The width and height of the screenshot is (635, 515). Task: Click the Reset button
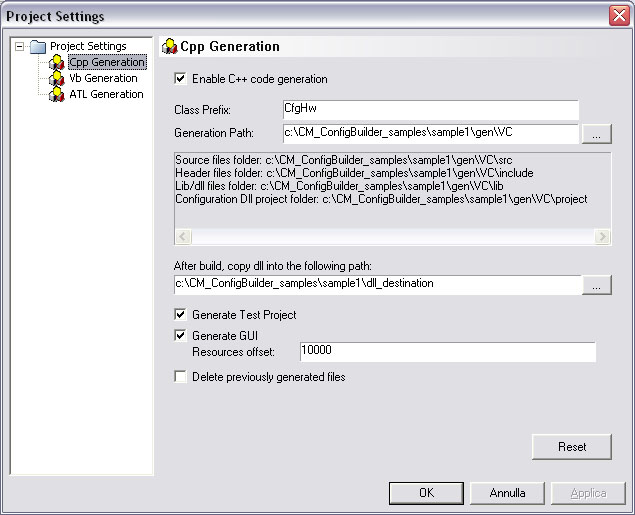571,446
